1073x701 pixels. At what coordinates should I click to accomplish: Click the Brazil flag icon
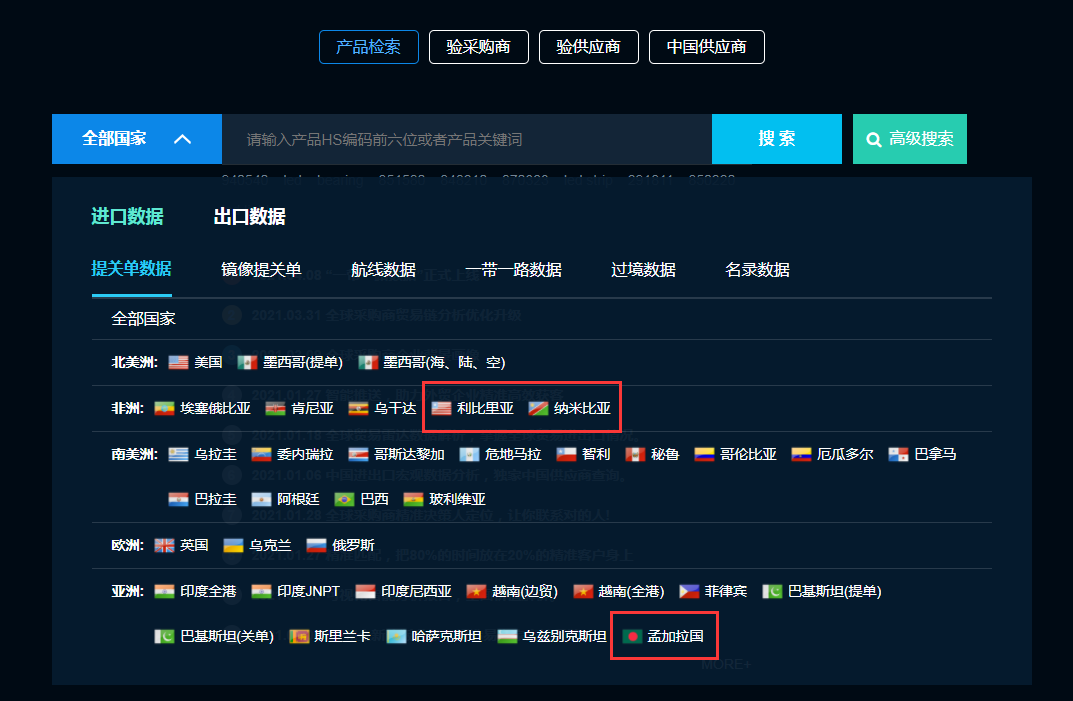tap(344, 500)
